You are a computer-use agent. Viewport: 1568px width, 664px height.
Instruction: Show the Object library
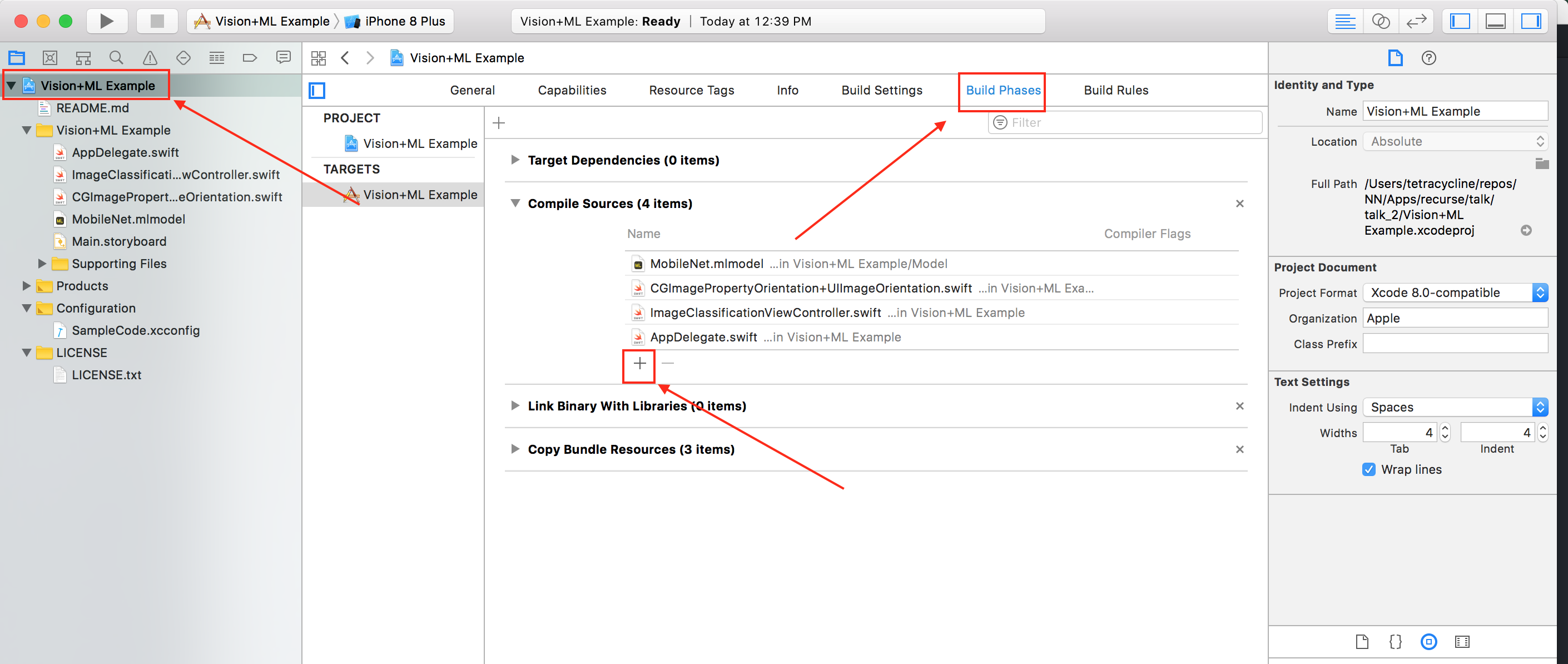1428,642
